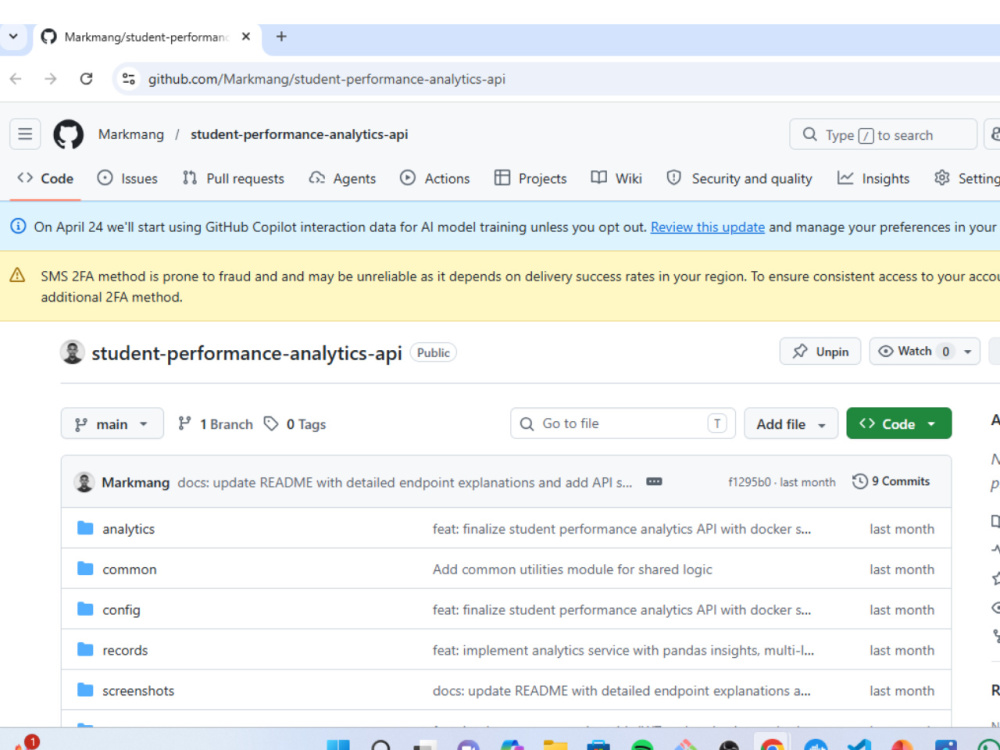Expand commit details ellipsis button

[654, 482]
